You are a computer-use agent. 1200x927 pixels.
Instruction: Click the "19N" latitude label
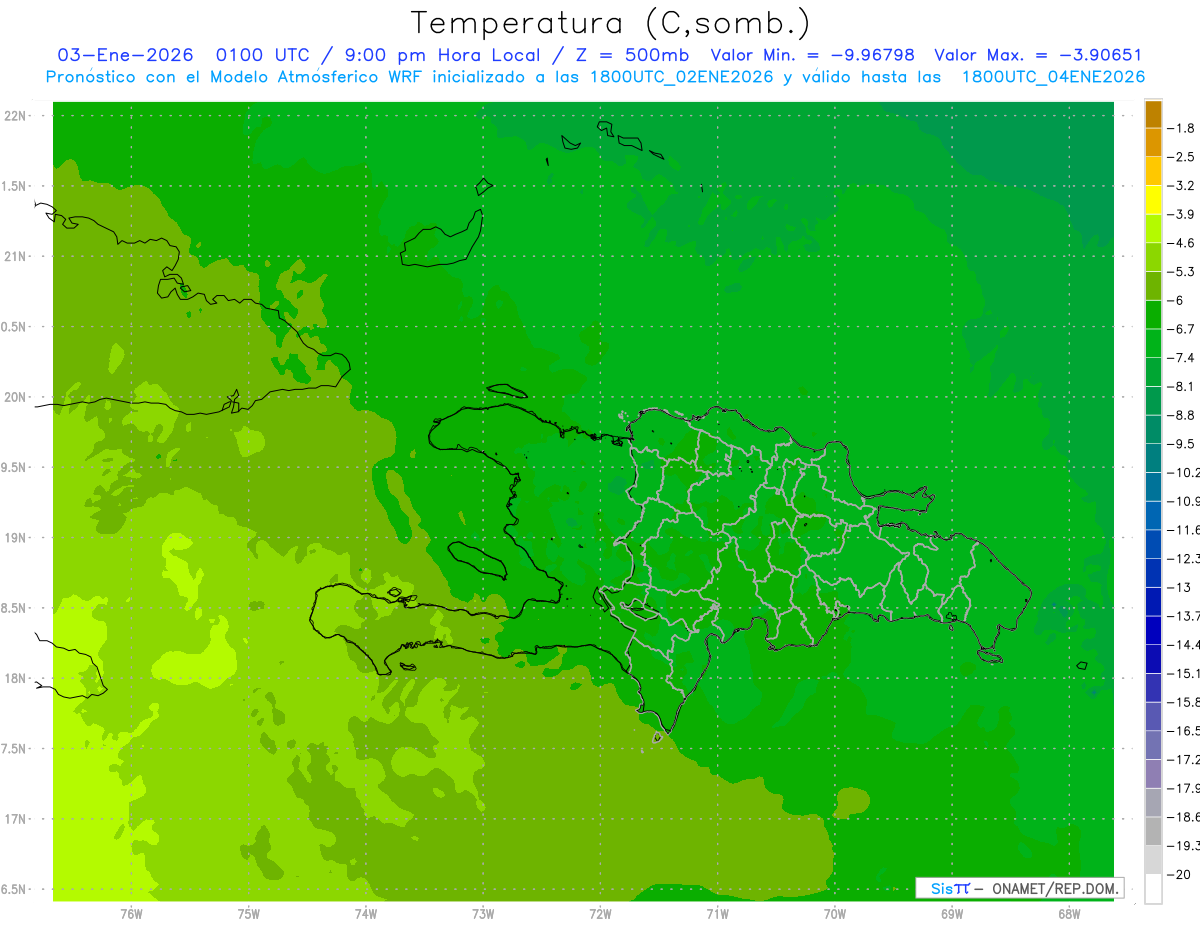(15, 538)
